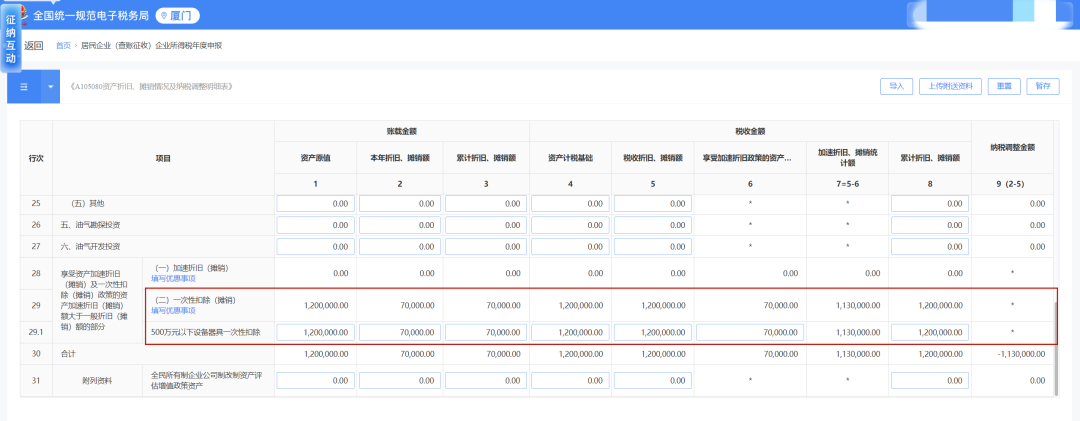The image size is (1080, 421).
Task: Click 上传附送资料 upload button
Action: (x=951, y=86)
